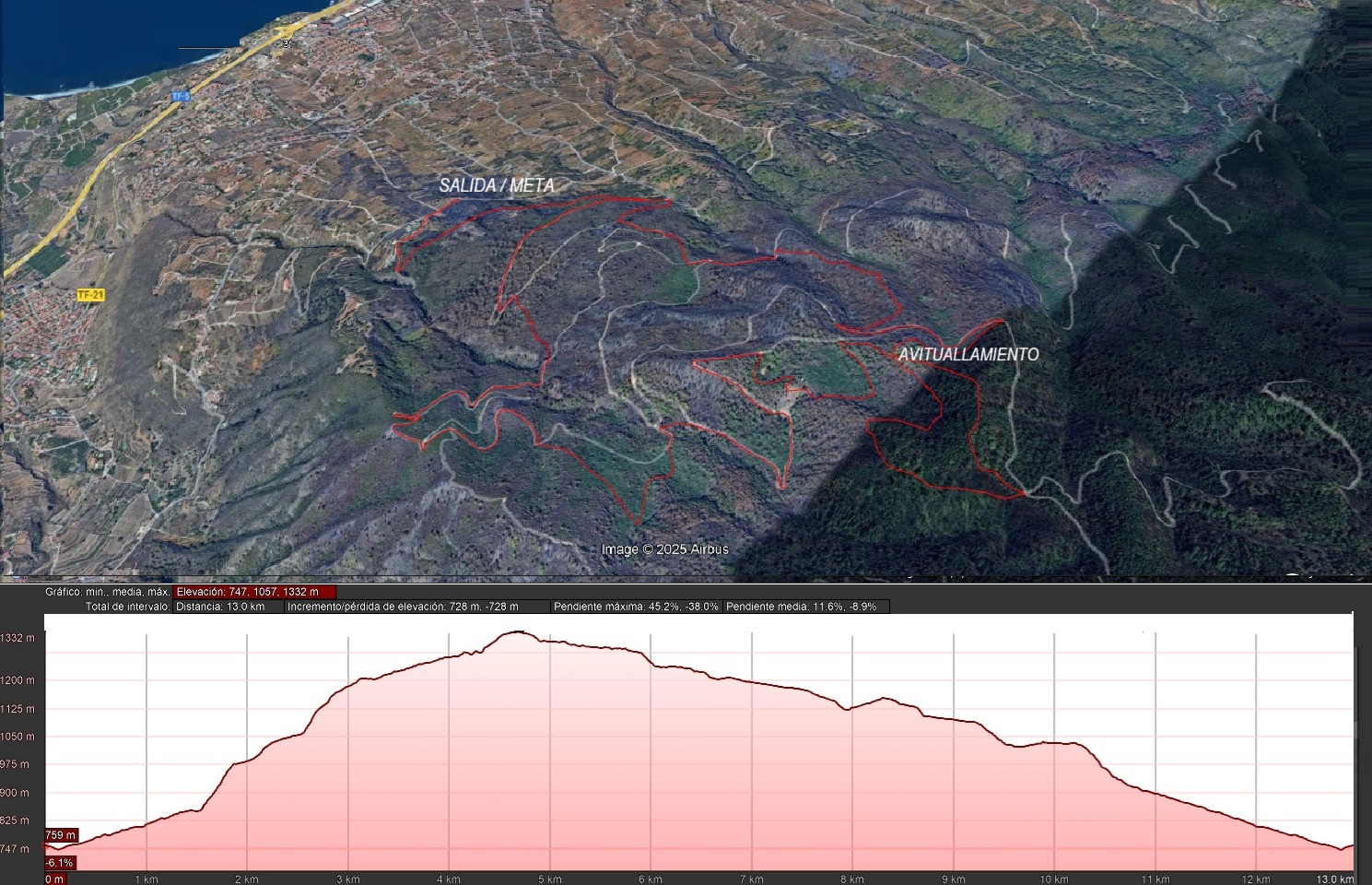
Task: Click the 5 km mark on distance axis
Action: click(549, 879)
